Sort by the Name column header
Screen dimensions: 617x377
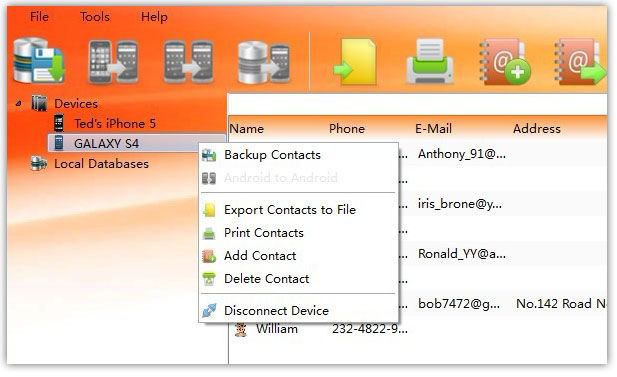(247, 129)
